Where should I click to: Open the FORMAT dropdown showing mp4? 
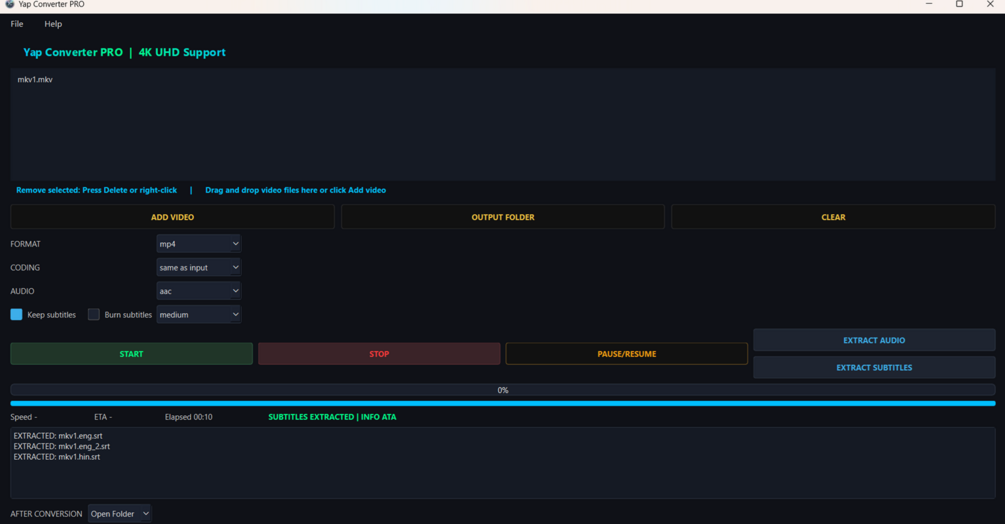199,244
